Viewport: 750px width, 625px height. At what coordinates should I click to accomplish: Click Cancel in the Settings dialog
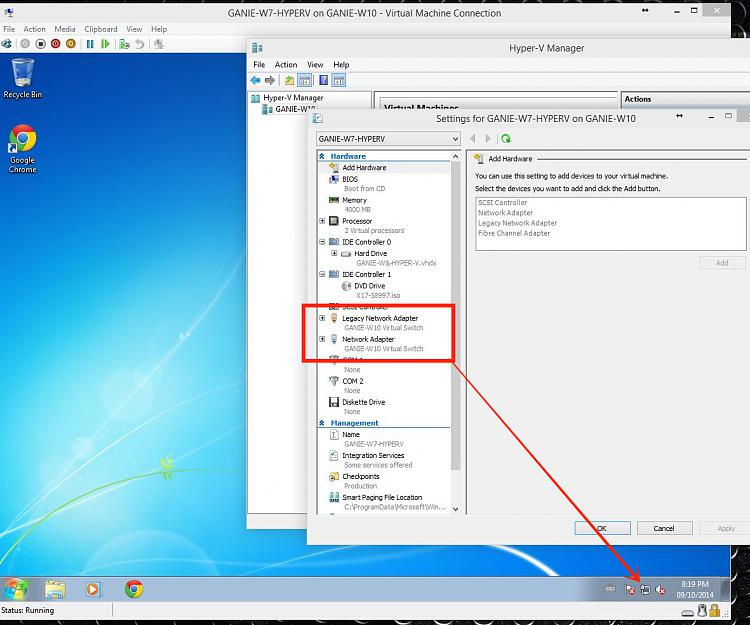[664, 528]
